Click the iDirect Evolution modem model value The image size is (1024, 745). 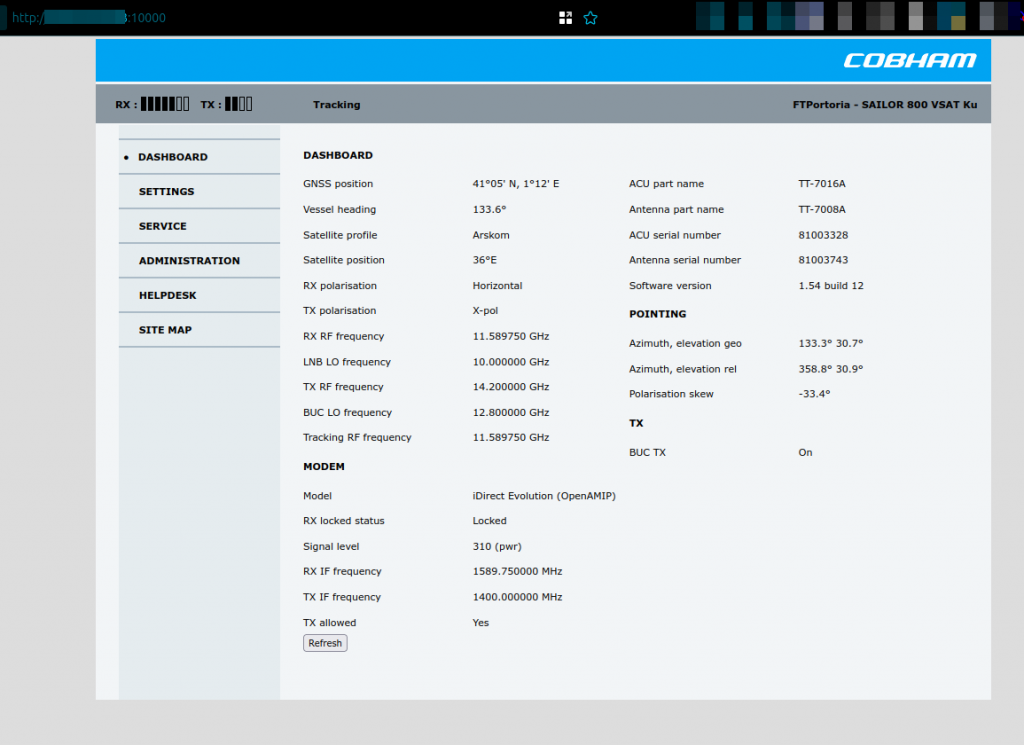543,496
